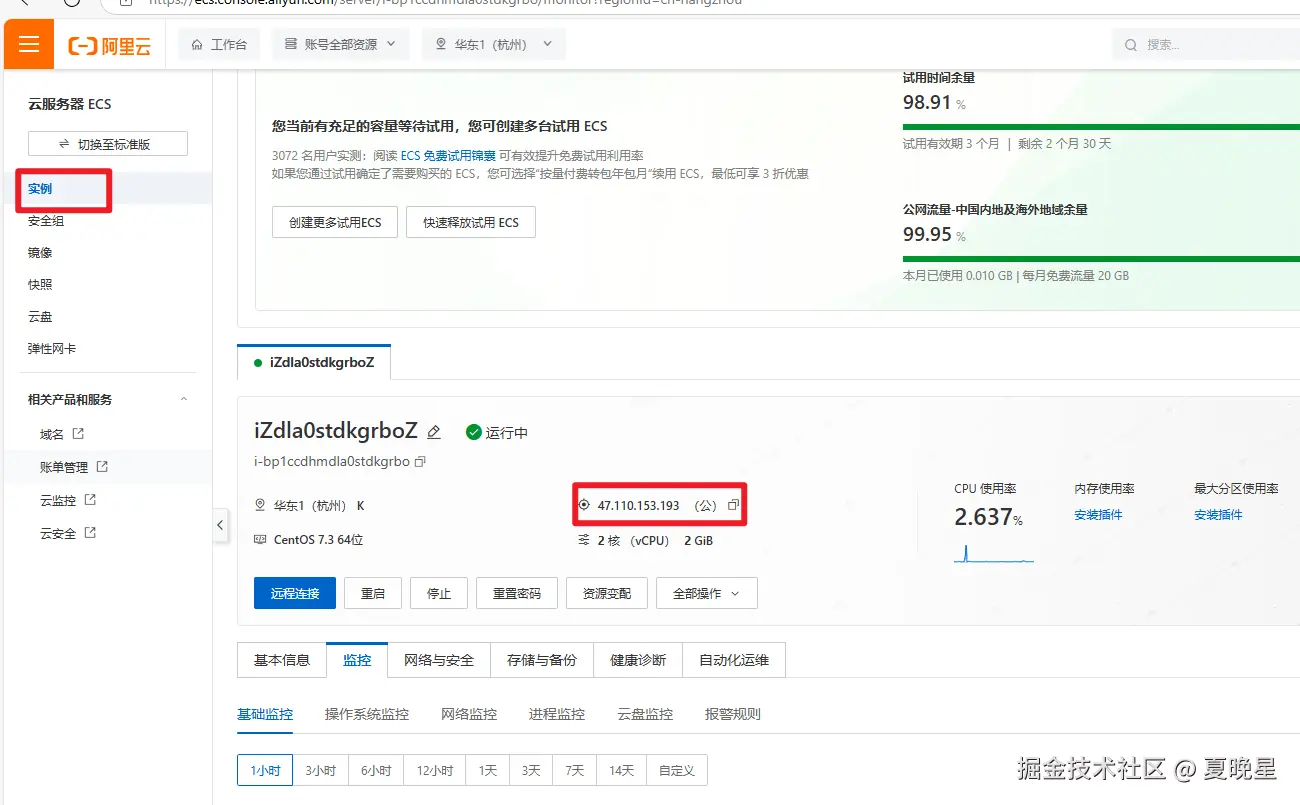Screen dimensions: 1300x805
Task: Click the 资源变配 button
Action: [607, 593]
